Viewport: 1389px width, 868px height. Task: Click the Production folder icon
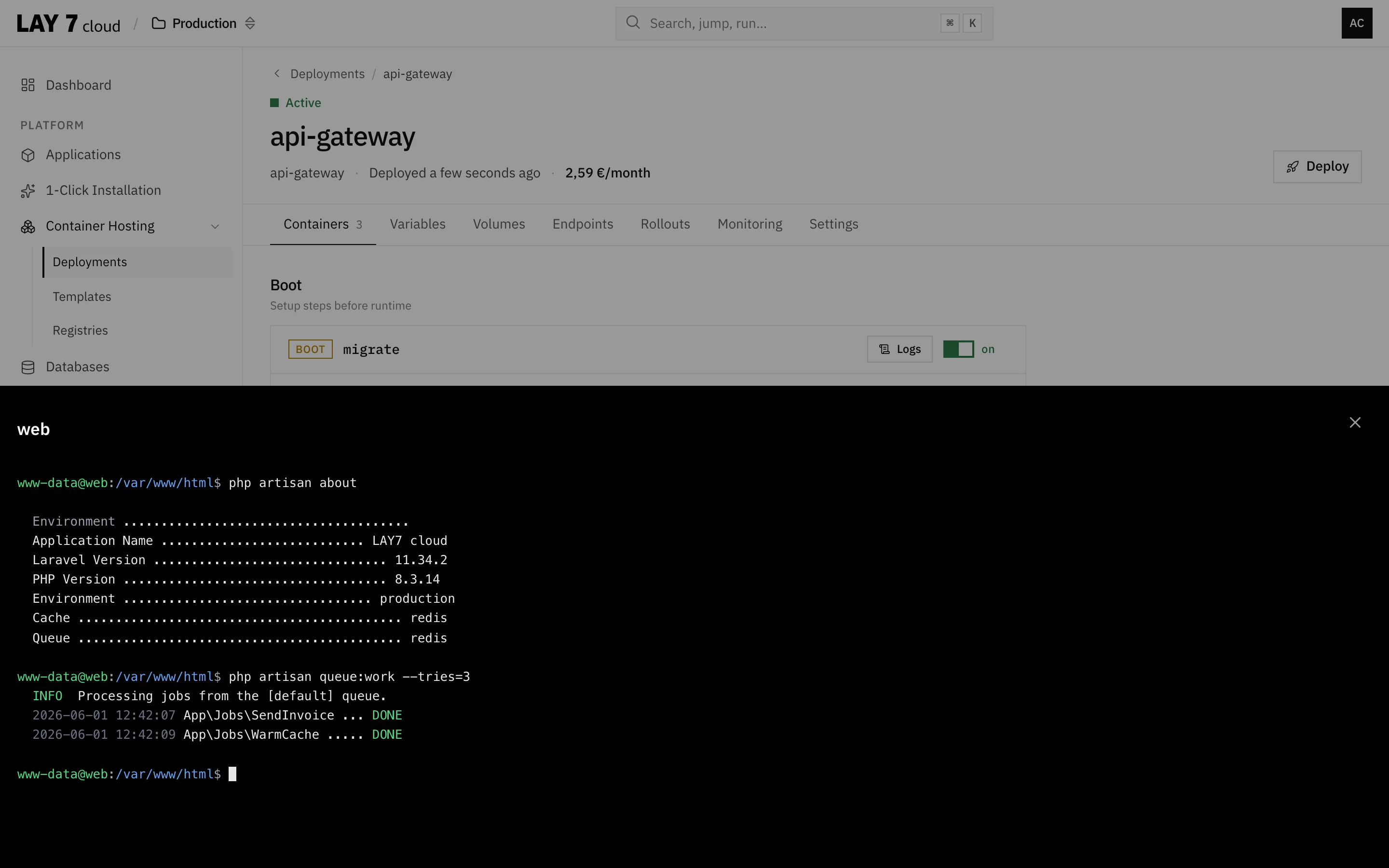tap(158, 24)
